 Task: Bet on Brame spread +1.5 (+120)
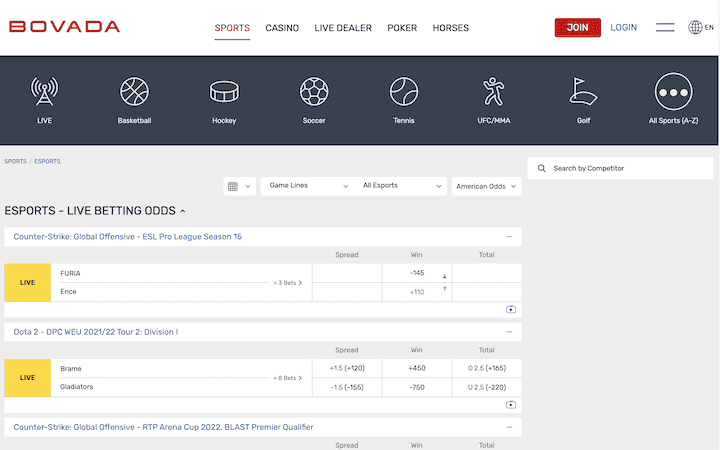click(x=347, y=368)
